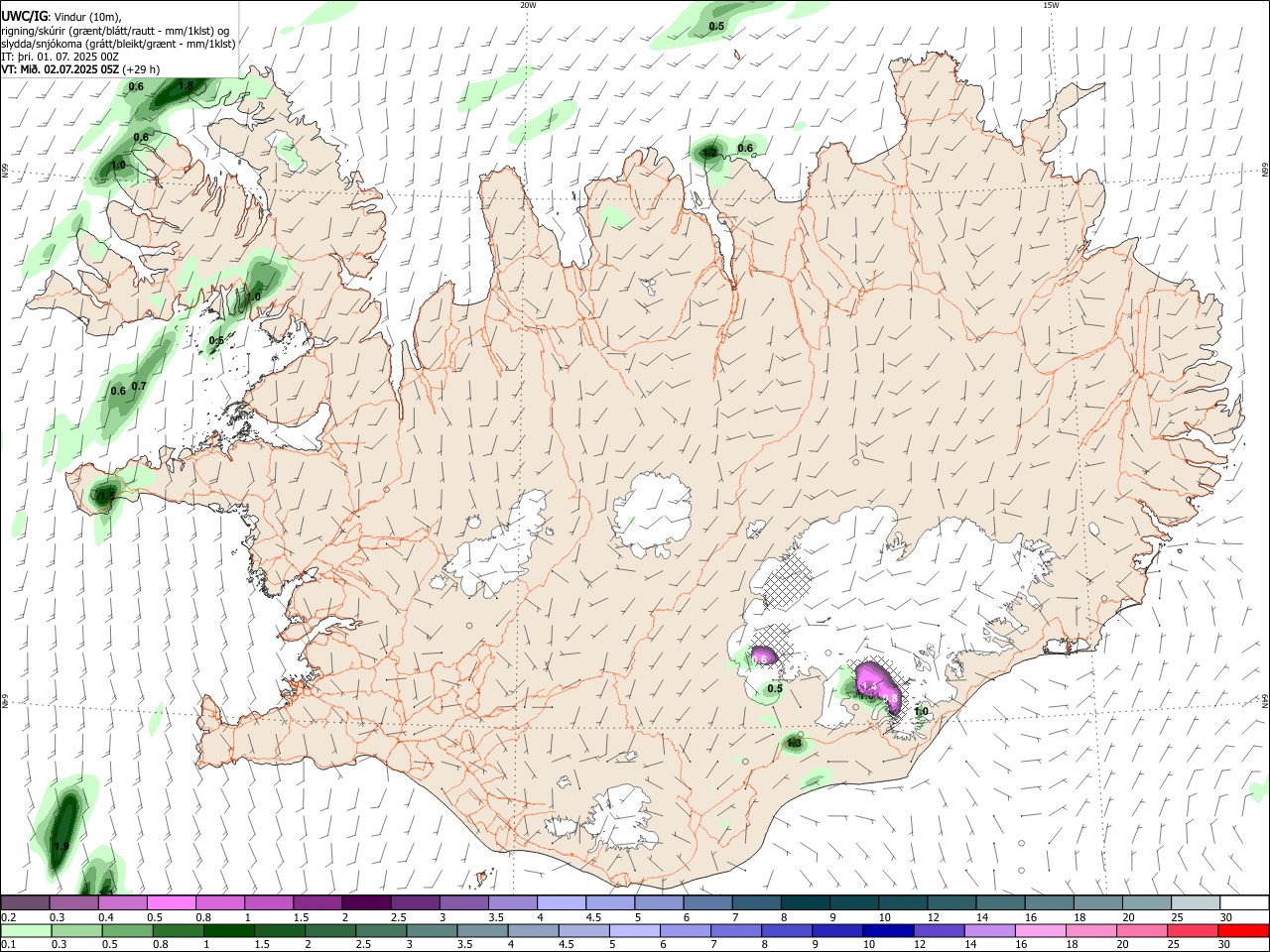
Task: Pick the palest green swatch starting the bottom legend row
Action: (x=25, y=930)
